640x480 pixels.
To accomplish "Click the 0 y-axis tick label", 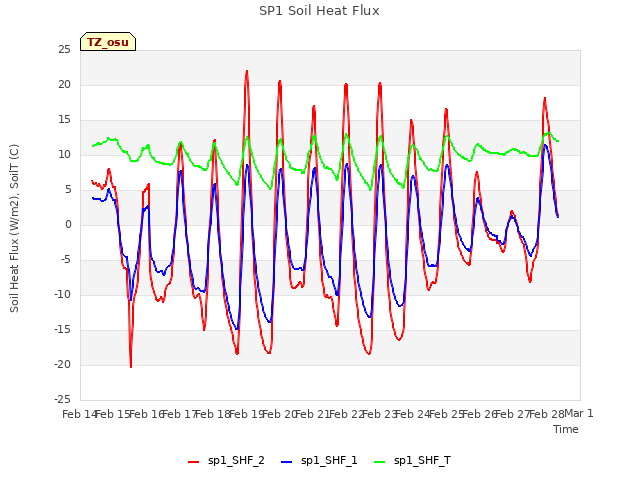I will [x=68, y=224].
